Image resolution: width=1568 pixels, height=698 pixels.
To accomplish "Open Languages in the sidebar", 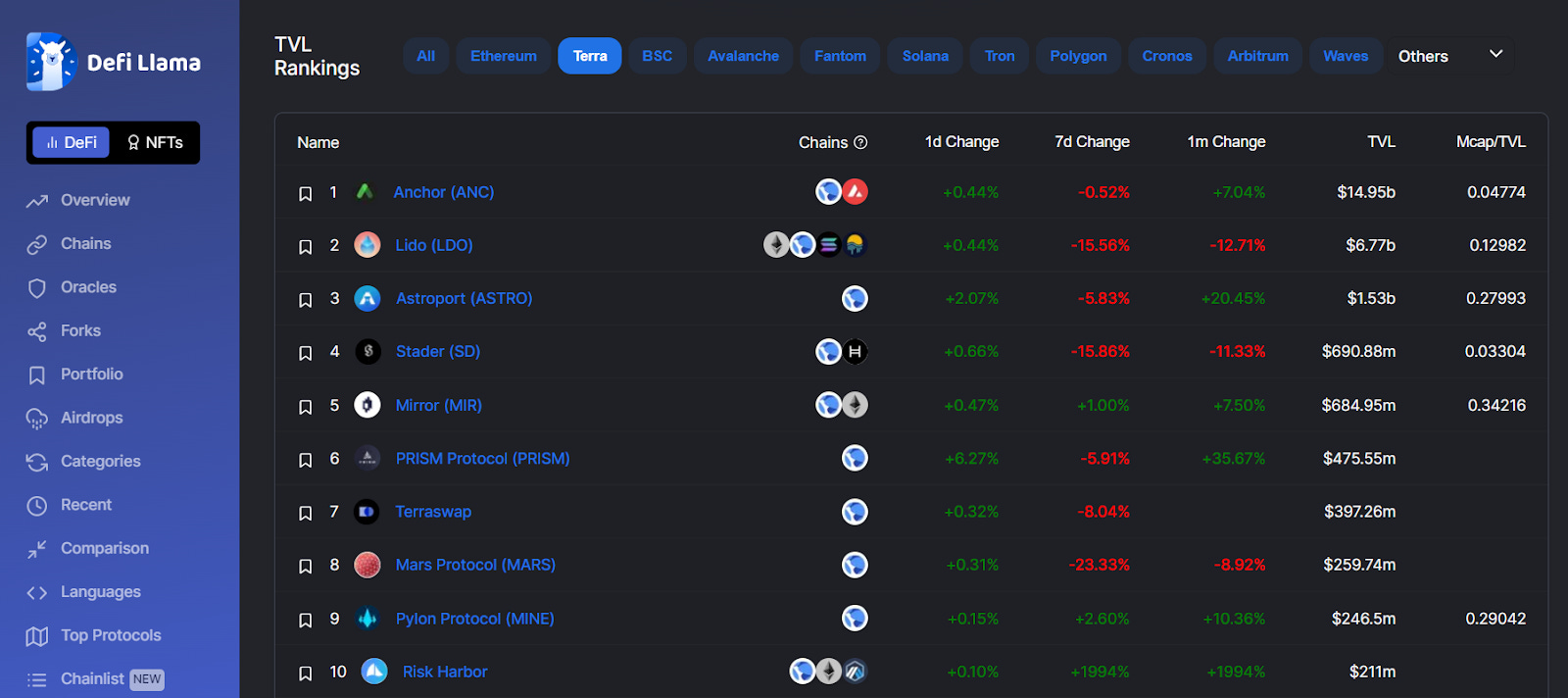I will [x=83, y=592].
